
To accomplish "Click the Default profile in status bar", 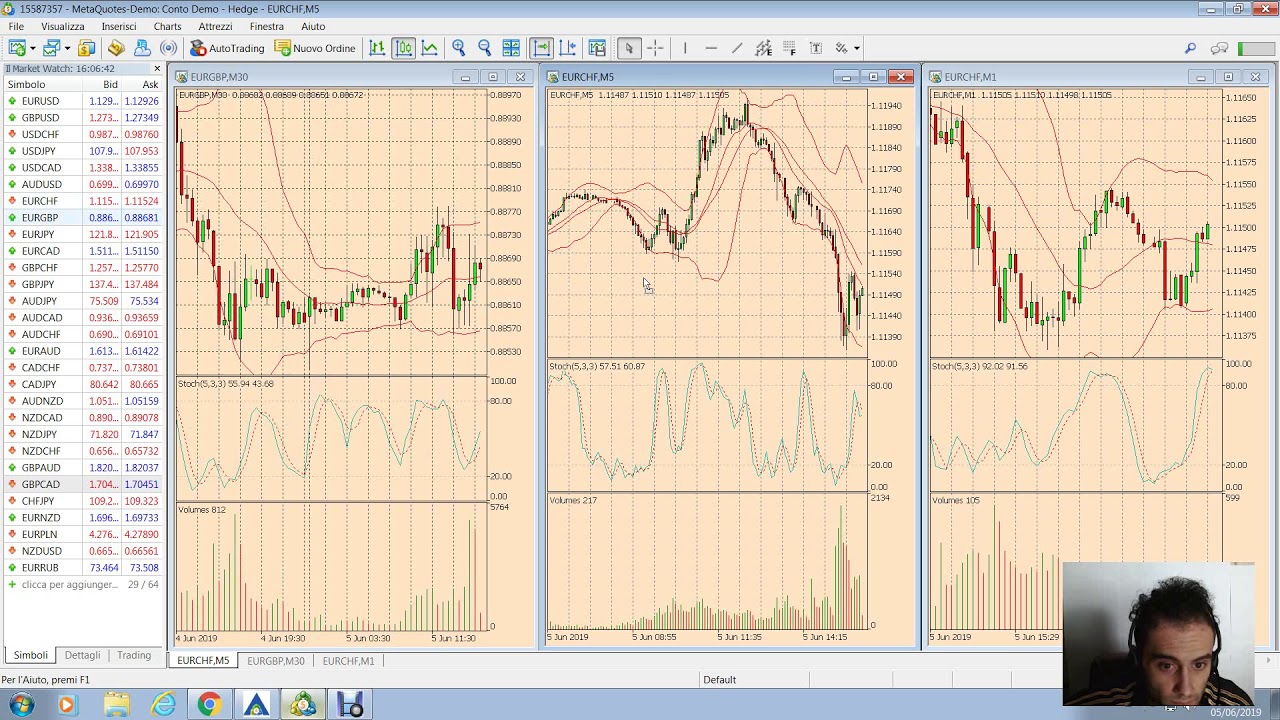I will pyautogui.click(x=719, y=680).
